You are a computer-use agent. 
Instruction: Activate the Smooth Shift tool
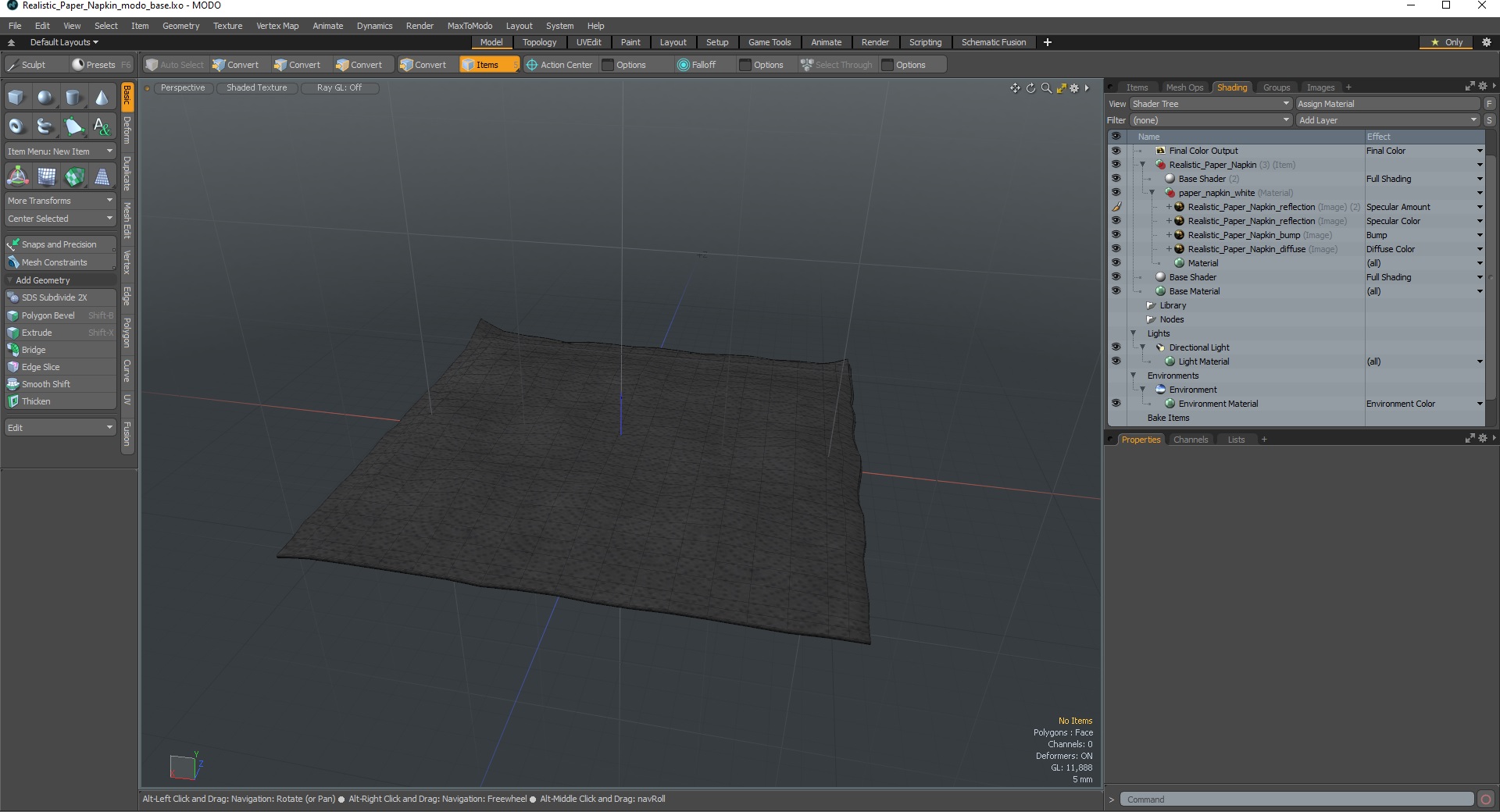coord(60,384)
